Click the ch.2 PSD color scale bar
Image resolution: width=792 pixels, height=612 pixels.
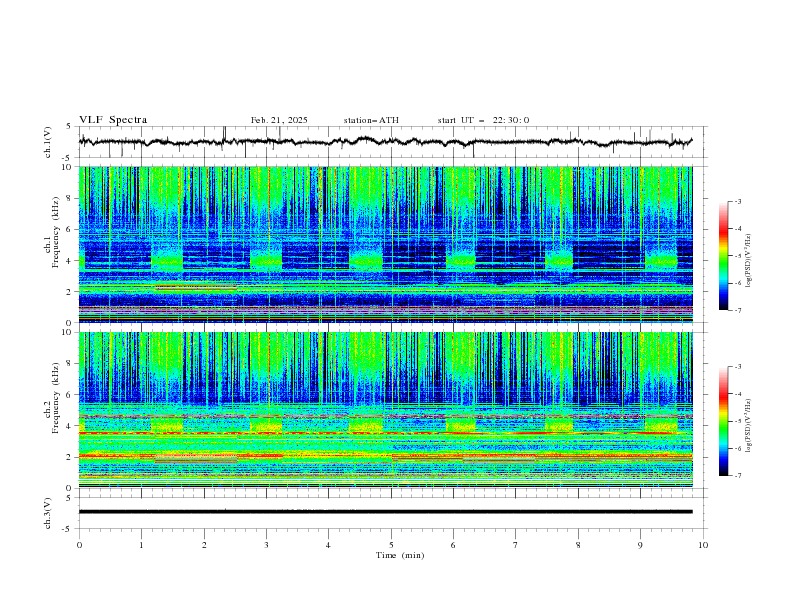pos(724,421)
